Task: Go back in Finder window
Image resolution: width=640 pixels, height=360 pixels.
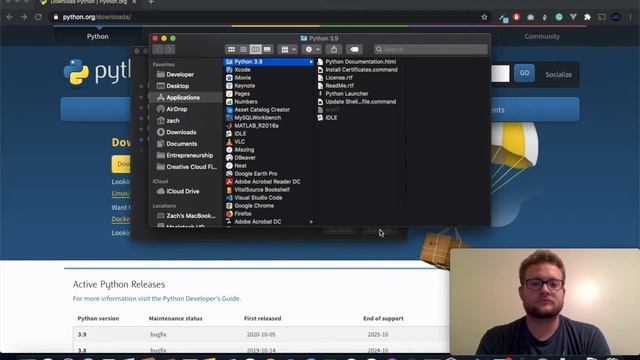Action: coord(158,49)
